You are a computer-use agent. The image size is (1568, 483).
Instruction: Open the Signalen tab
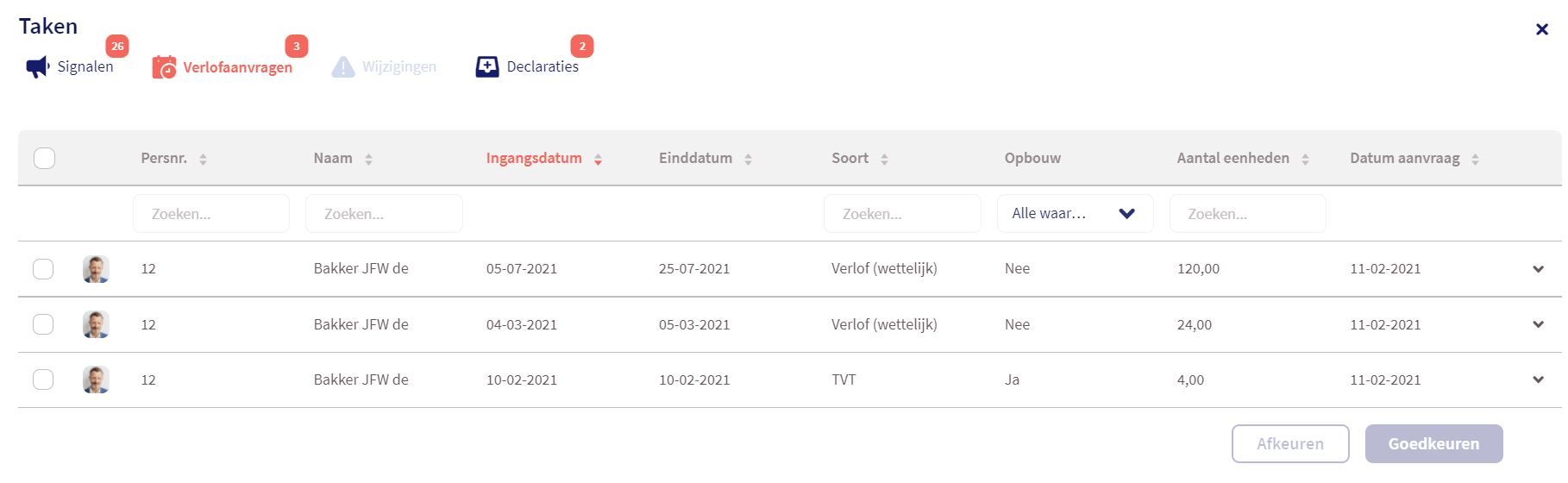click(x=85, y=66)
